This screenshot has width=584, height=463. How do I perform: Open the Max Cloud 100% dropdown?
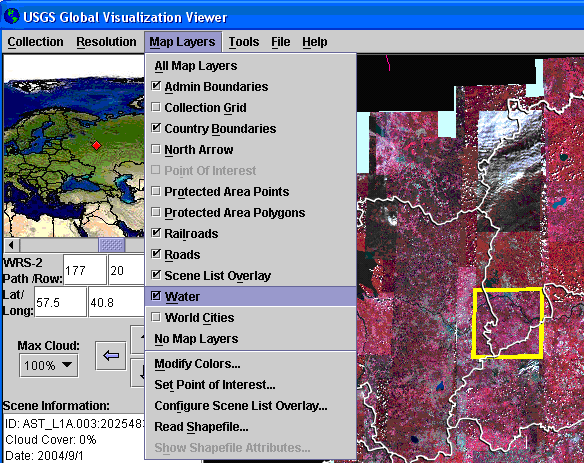click(49, 365)
